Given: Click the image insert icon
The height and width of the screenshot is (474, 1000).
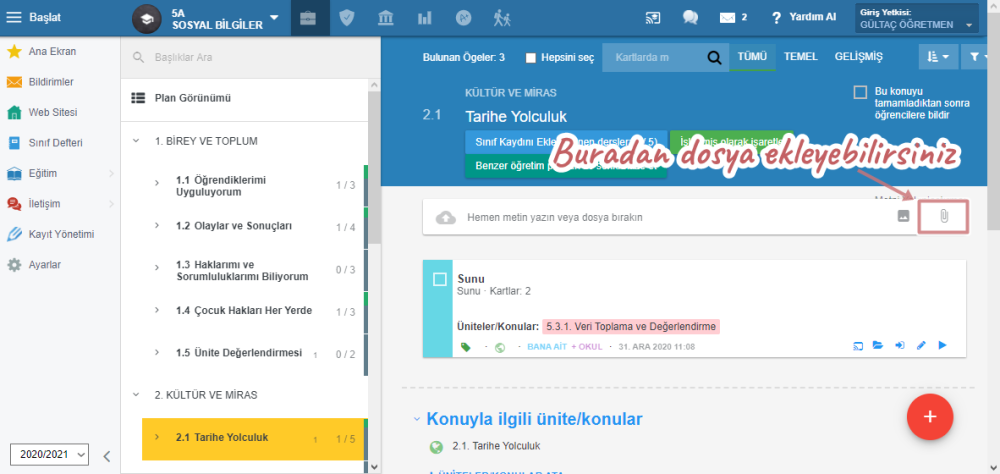Looking at the screenshot, I should 903,216.
